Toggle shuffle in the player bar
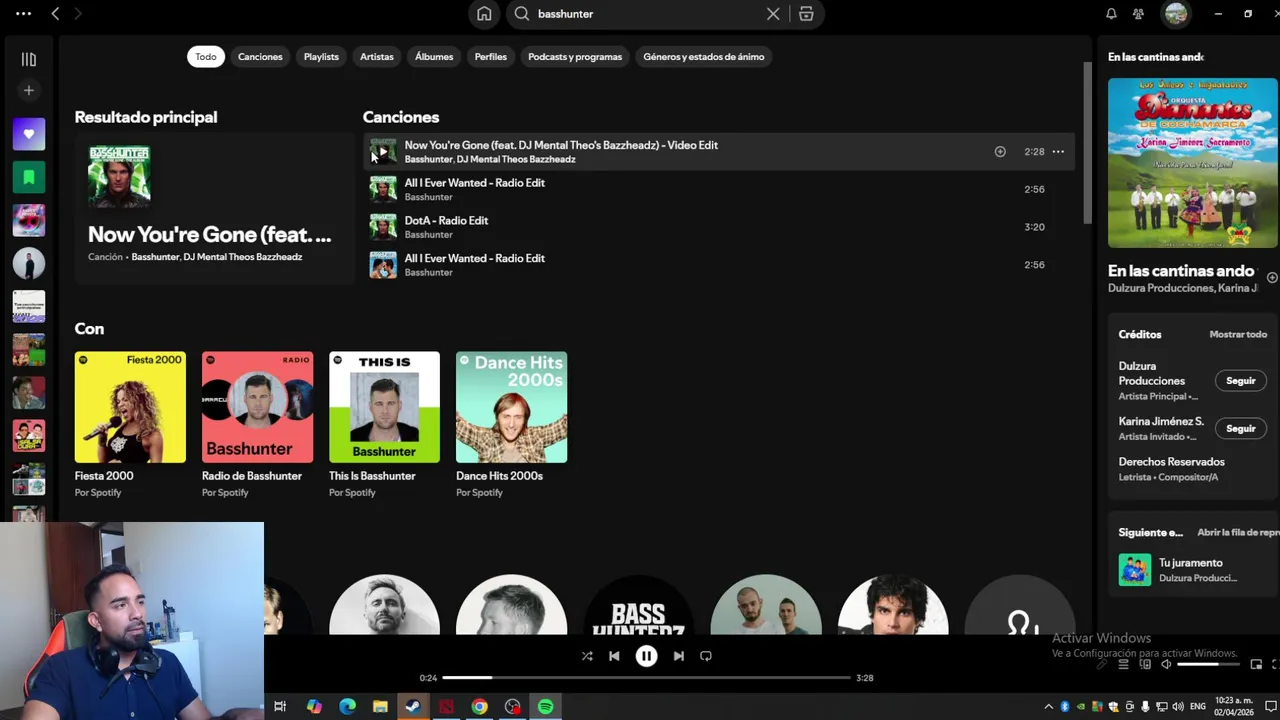Screen dimensions: 1280x720 click(x=587, y=656)
